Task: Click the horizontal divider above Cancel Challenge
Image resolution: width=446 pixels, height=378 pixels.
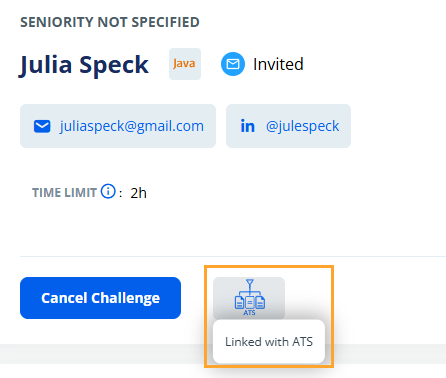Action: (233, 257)
